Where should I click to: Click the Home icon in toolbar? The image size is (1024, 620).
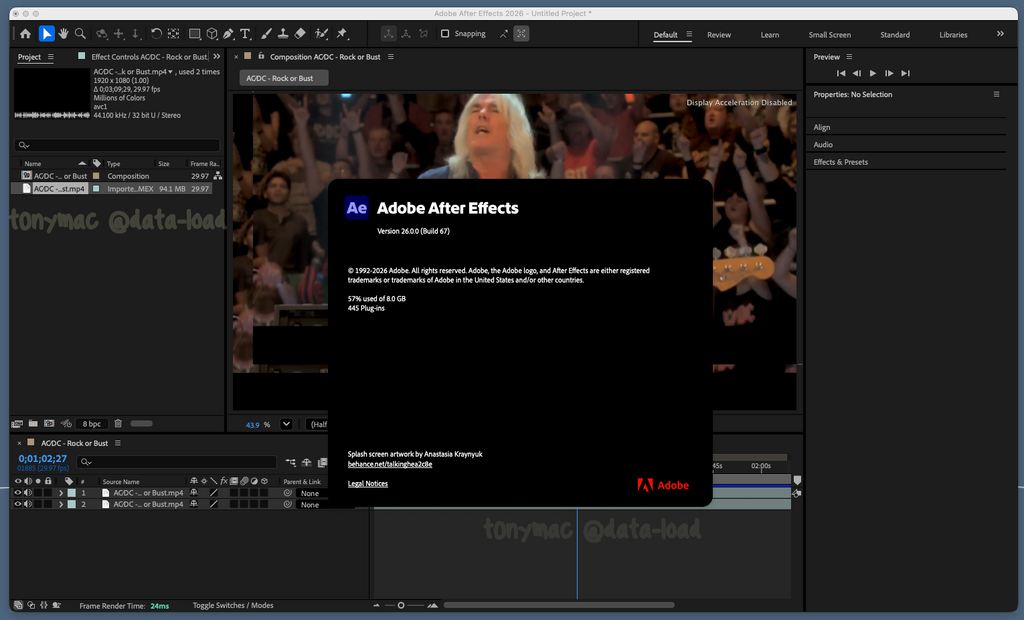click(25, 33)
